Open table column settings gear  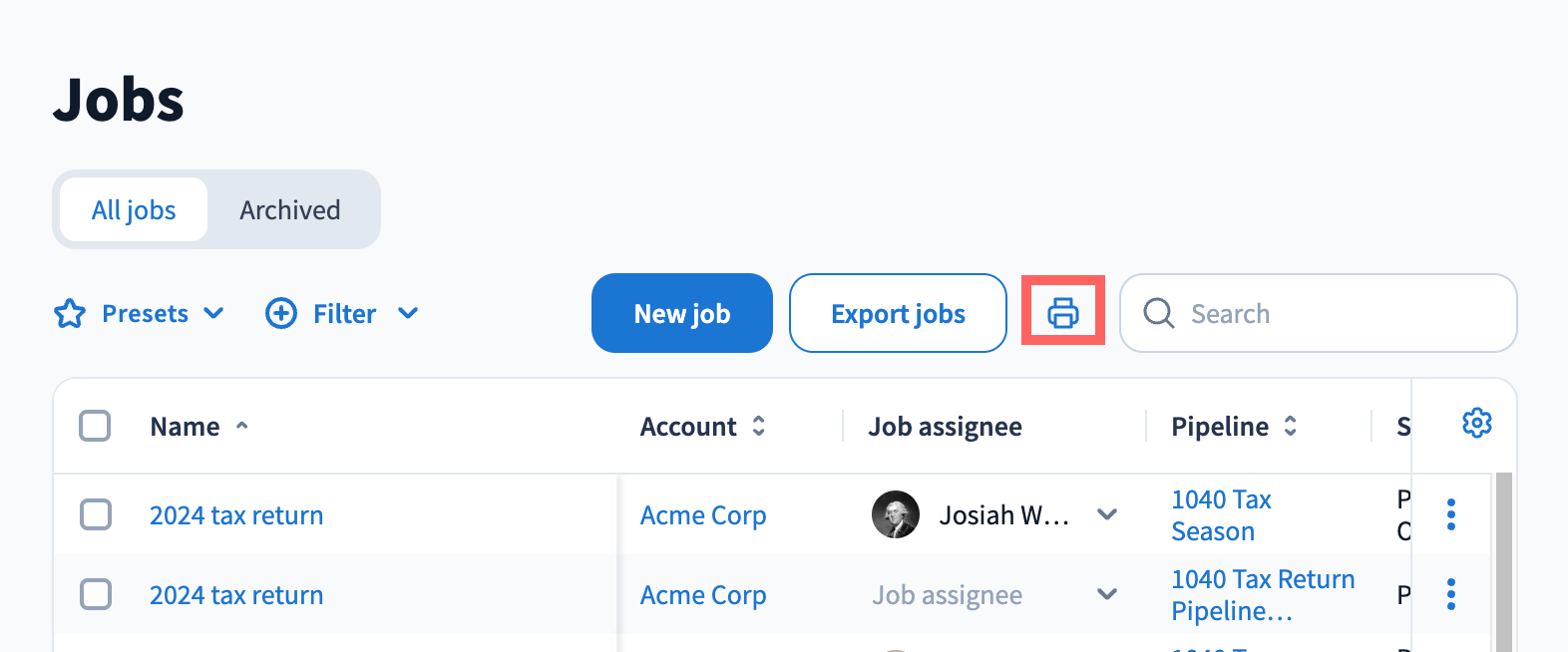click(x=1476, y=423)
